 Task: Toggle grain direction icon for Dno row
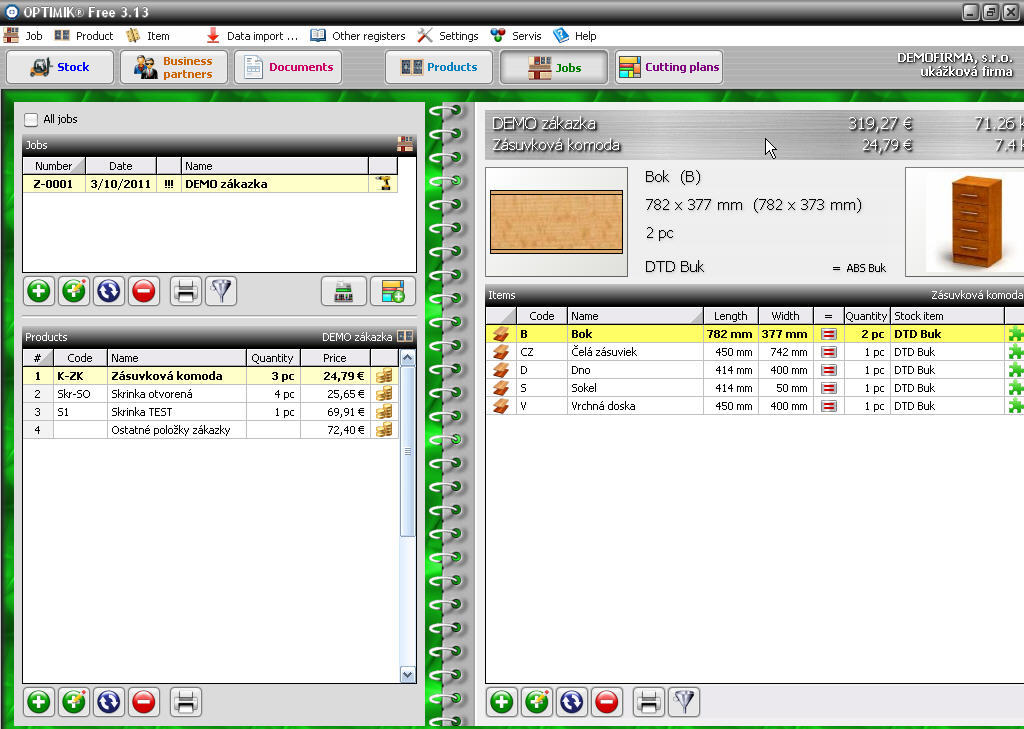pos(828,370)
